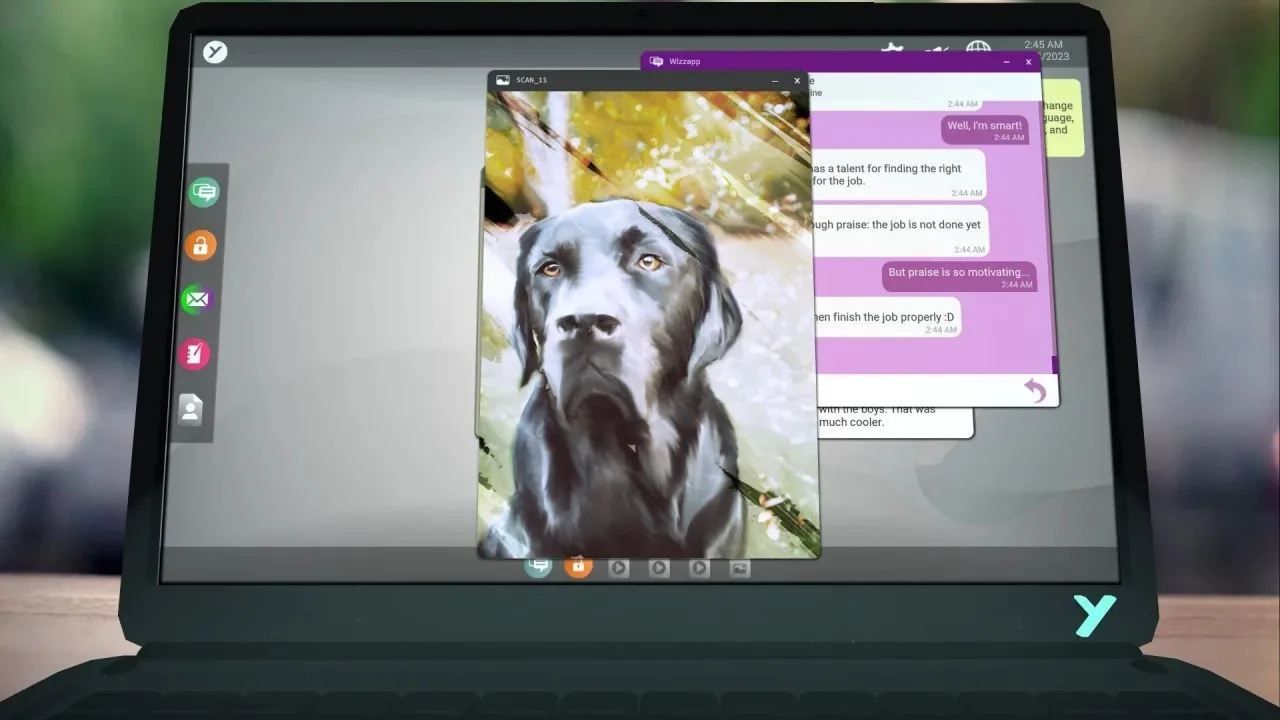
Task: Click the 2:45 AM clock in the top bar
Action: [x=1043, y=45]
